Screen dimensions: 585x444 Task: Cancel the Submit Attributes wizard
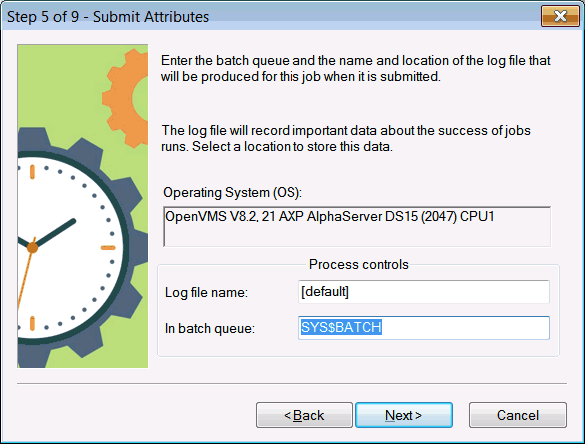(517, 415)
